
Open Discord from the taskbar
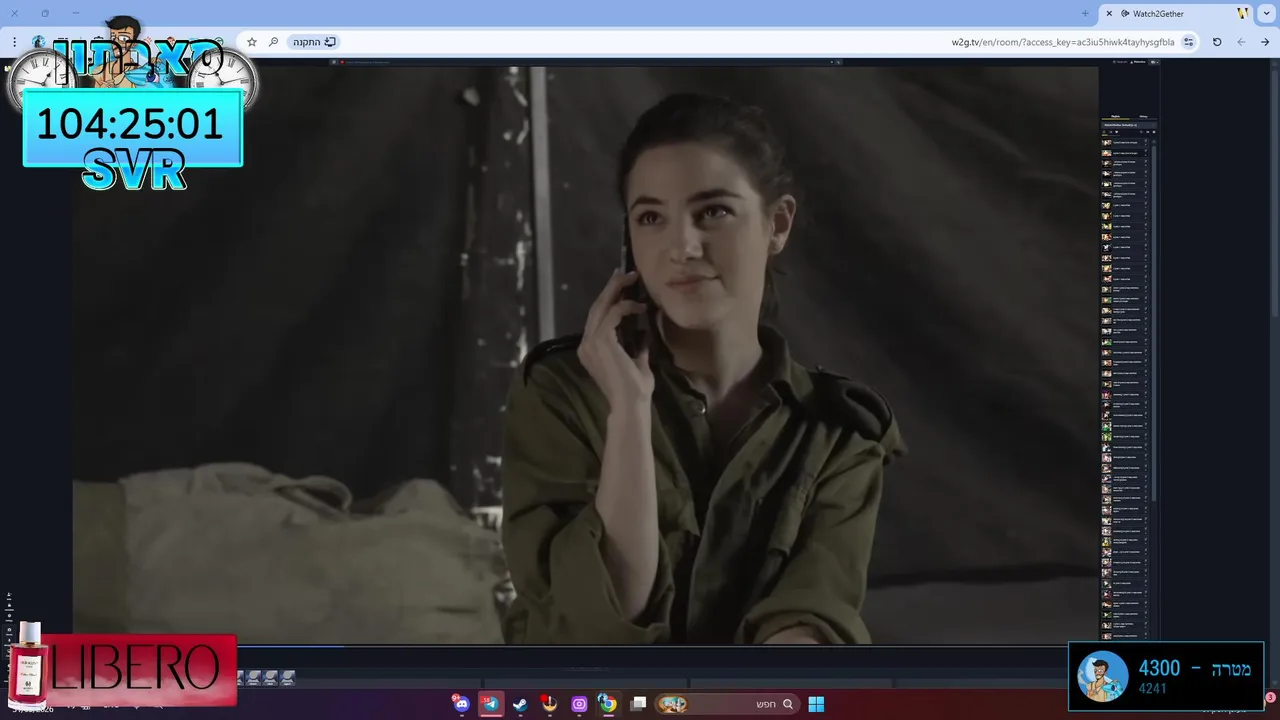[x=461, y=704]
